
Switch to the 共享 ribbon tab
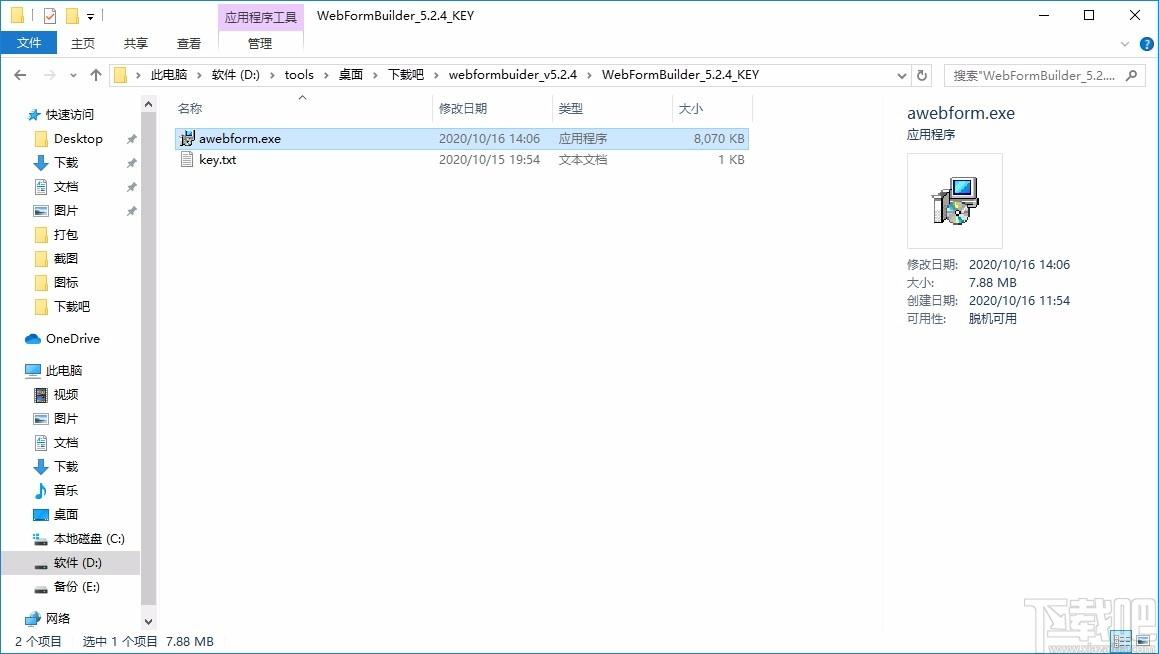coord(135,44)
